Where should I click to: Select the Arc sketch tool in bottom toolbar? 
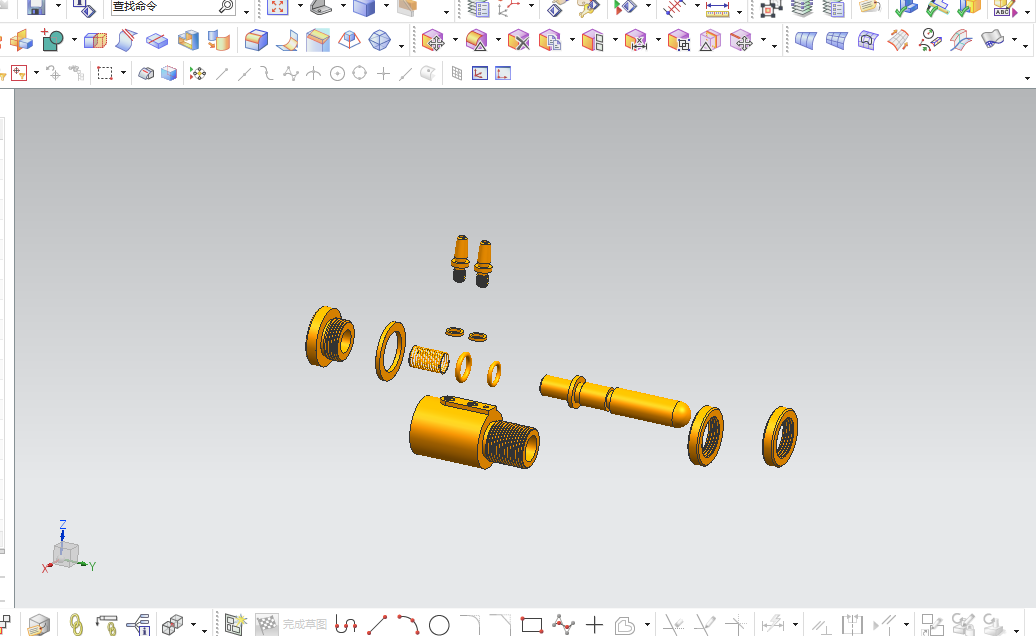pyautogui.click(x=408, y=624)
